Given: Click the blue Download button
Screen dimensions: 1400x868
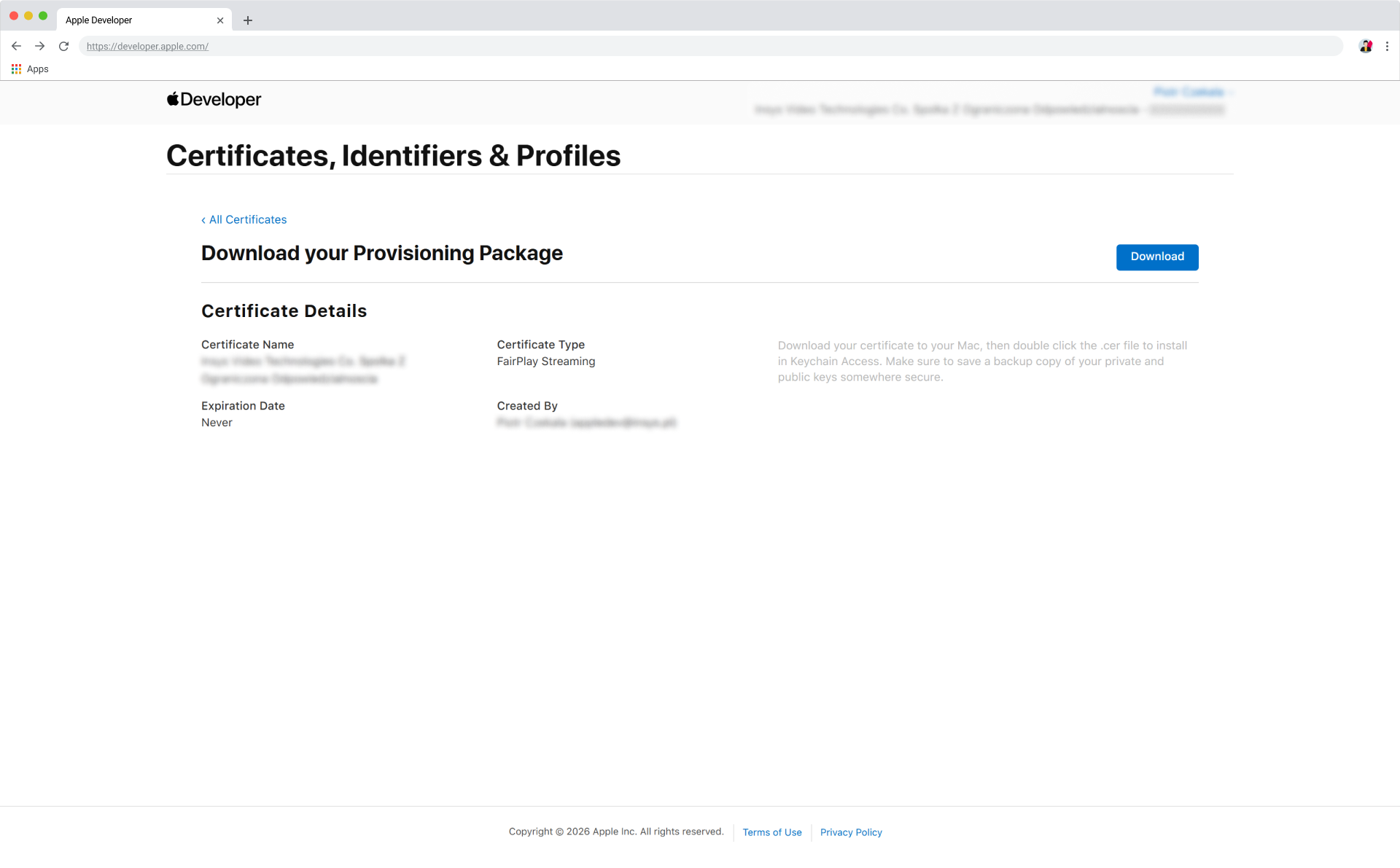Looking at the screenshot, I should pyautogui.click(x=1157, y=257).
